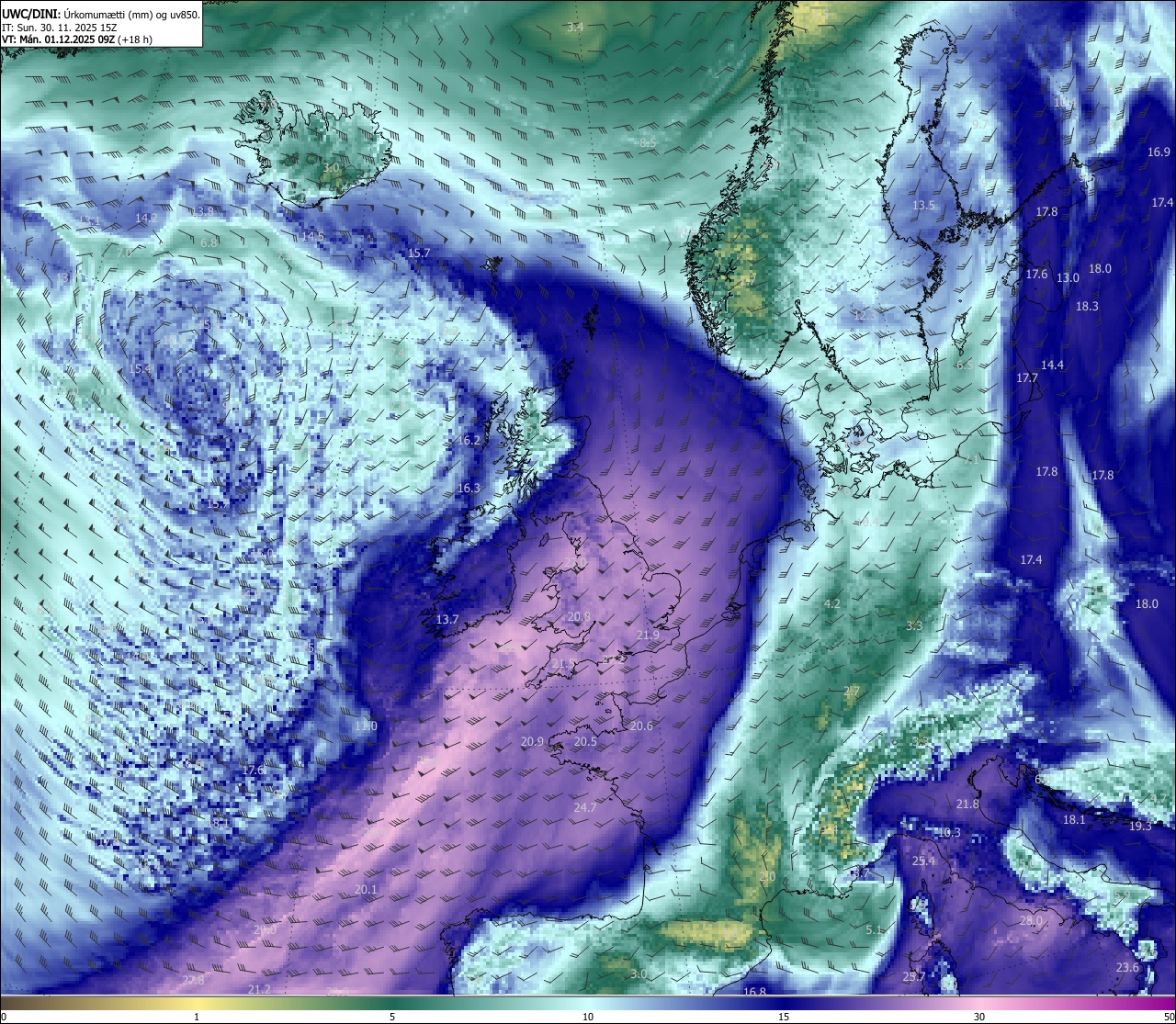Click the map value '18.1'
Viewport: 1176px width, 1024px height.
[1074, 820]
